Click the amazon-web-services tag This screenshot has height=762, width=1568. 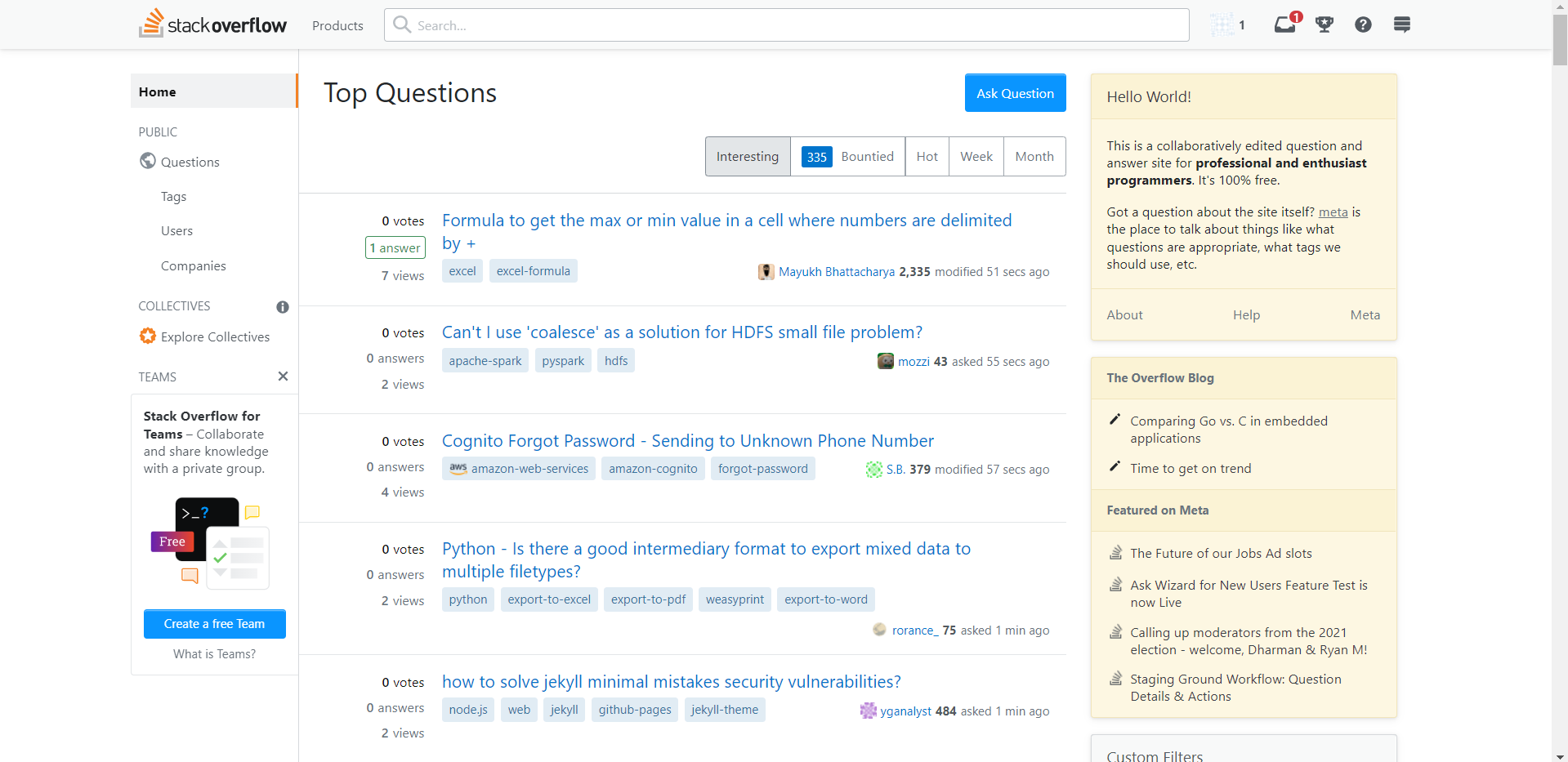point(519,468)
